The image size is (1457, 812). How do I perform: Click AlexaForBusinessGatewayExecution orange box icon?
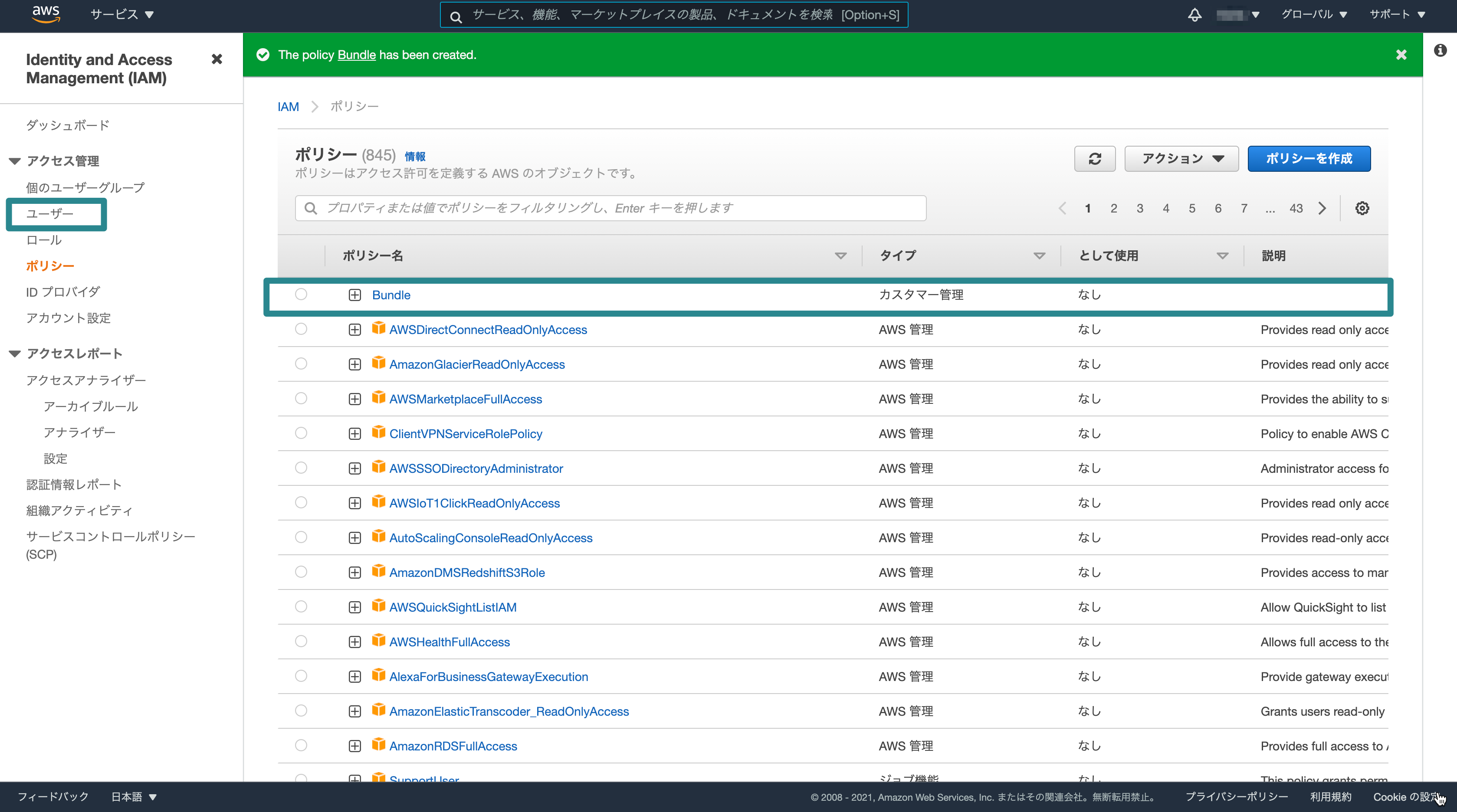tap(378, 675)
